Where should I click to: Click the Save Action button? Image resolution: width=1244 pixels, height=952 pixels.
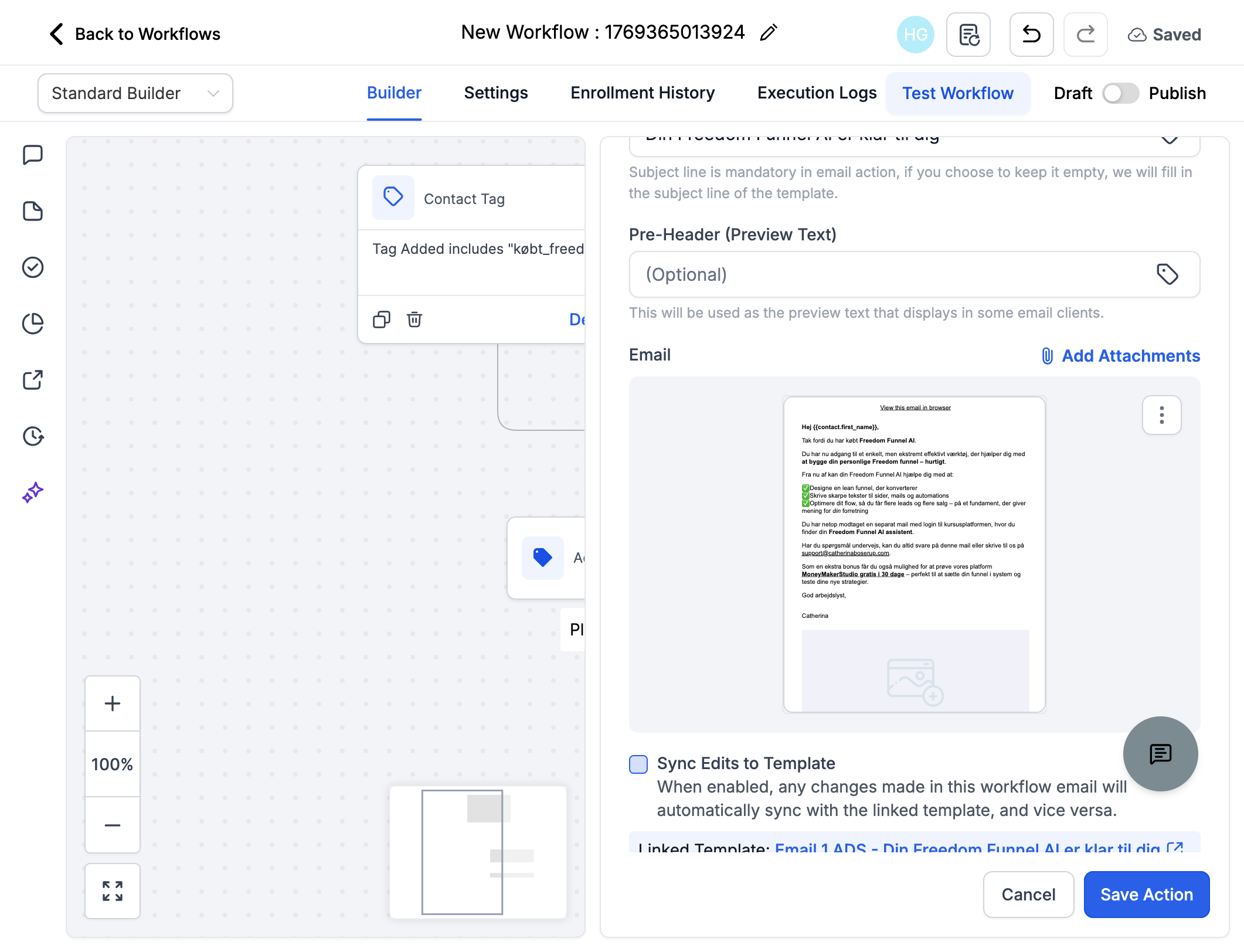pyautogui.click(x=1147, y=895)
